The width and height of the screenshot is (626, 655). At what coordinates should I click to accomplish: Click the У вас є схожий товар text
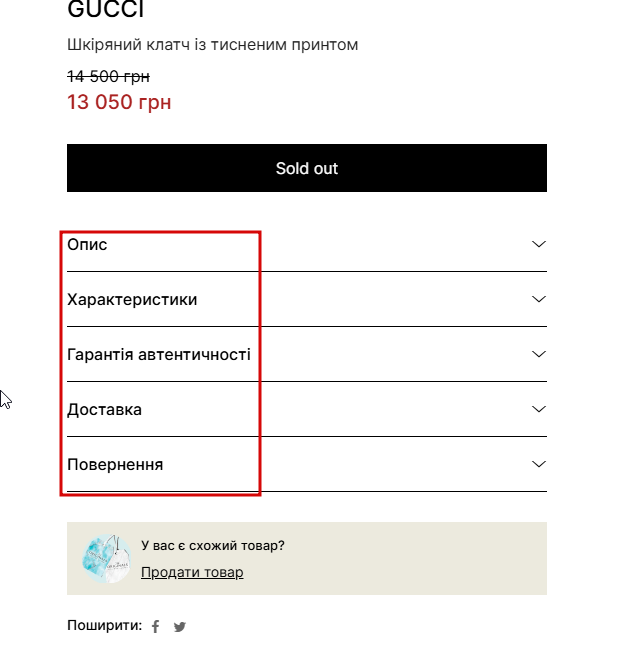pos(213,545)
